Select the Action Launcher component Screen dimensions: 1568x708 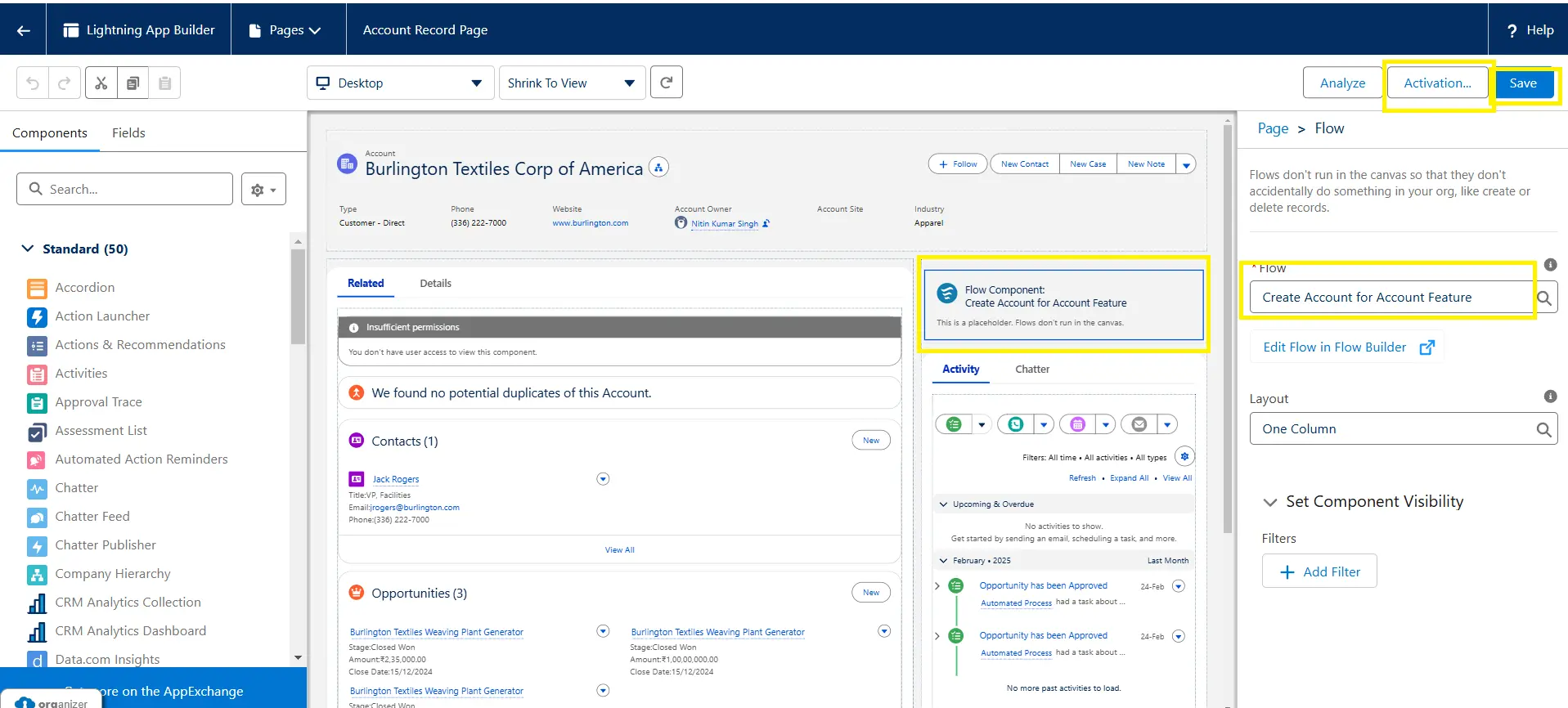click(102, 316)
